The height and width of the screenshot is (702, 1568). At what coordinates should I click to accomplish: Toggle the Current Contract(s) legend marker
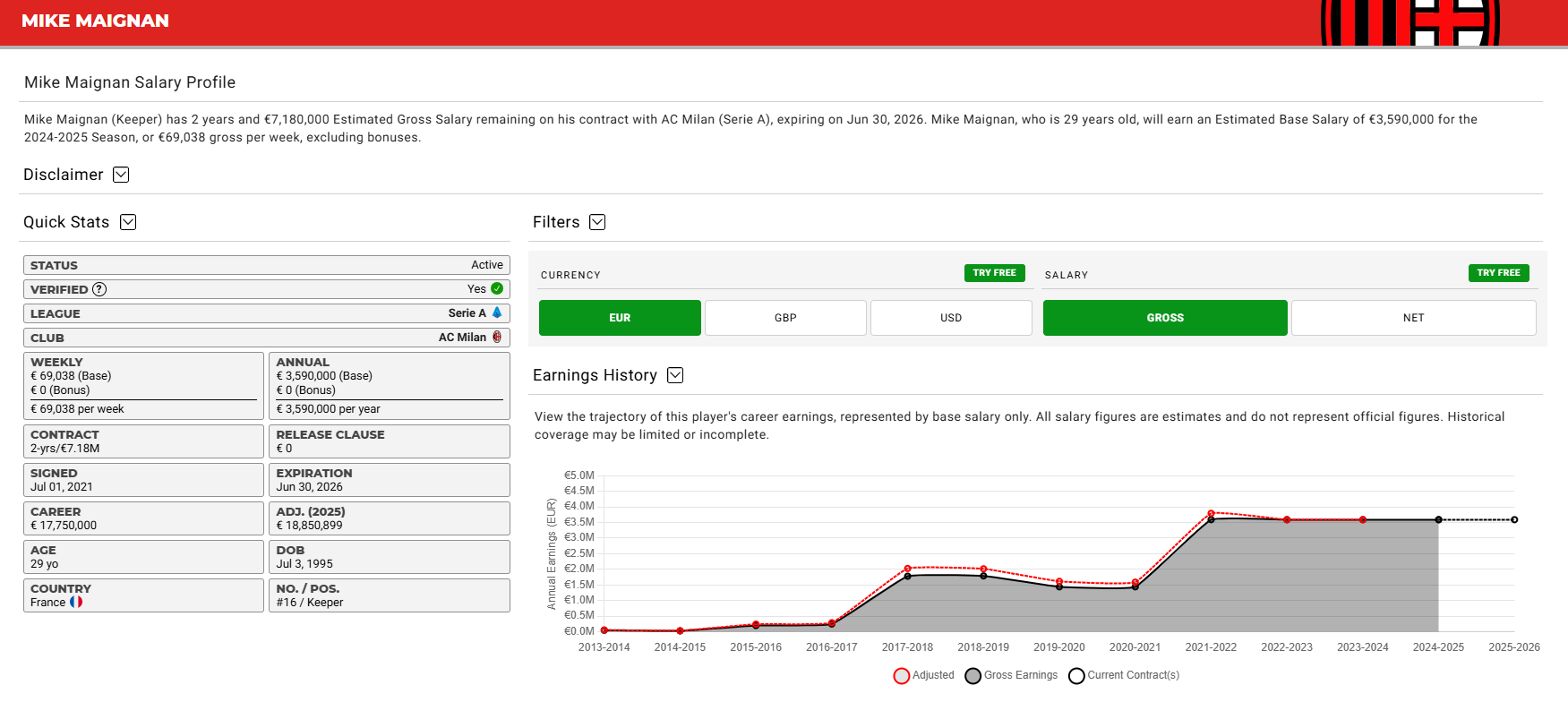coord(1076,676)
